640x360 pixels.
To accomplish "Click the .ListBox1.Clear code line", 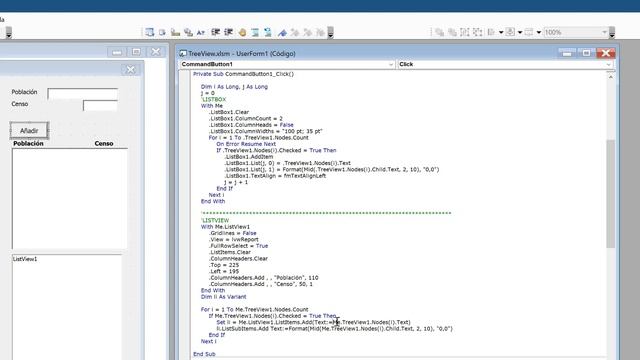I will 229,112.
